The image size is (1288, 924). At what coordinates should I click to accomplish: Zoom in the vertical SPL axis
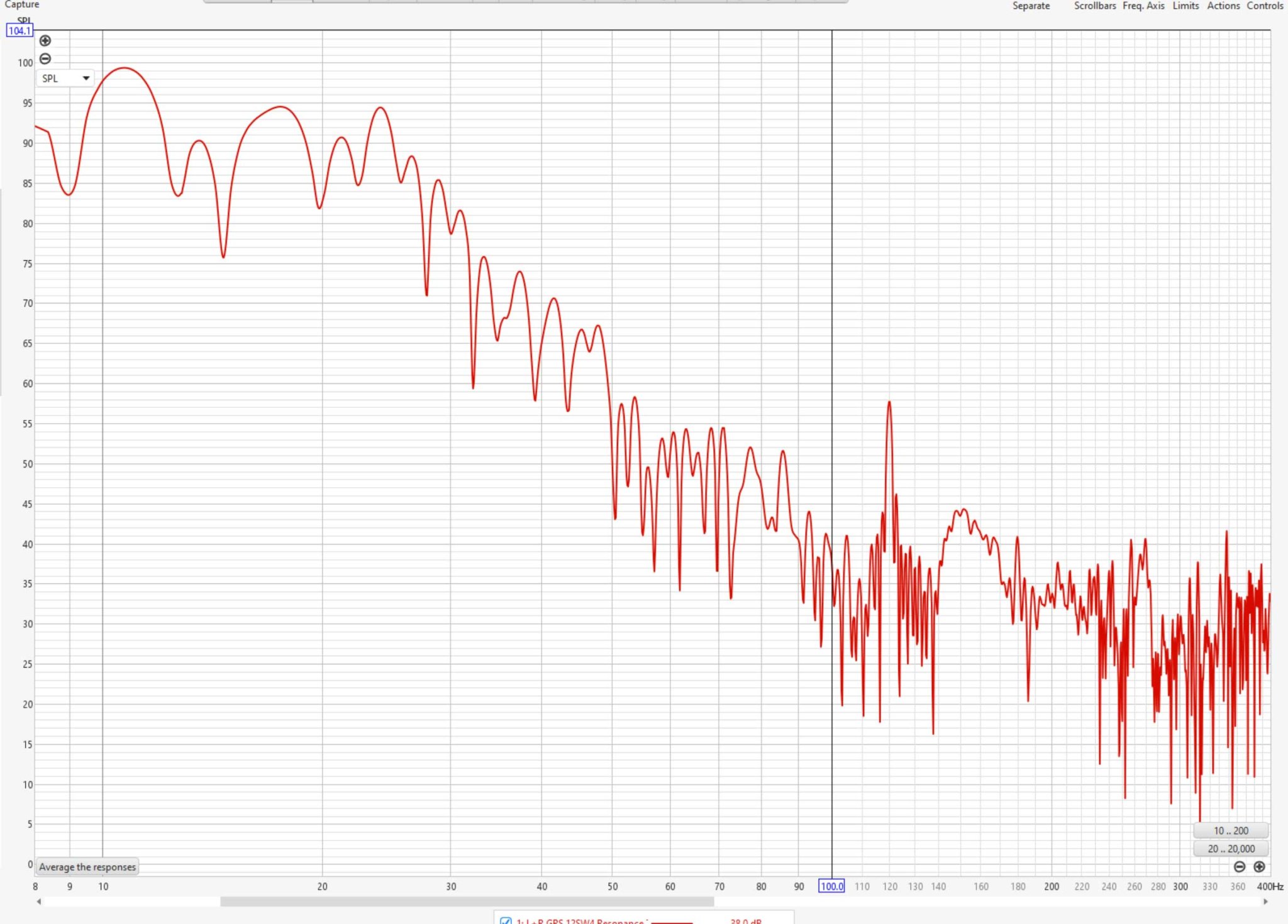(x=45, y=41)
